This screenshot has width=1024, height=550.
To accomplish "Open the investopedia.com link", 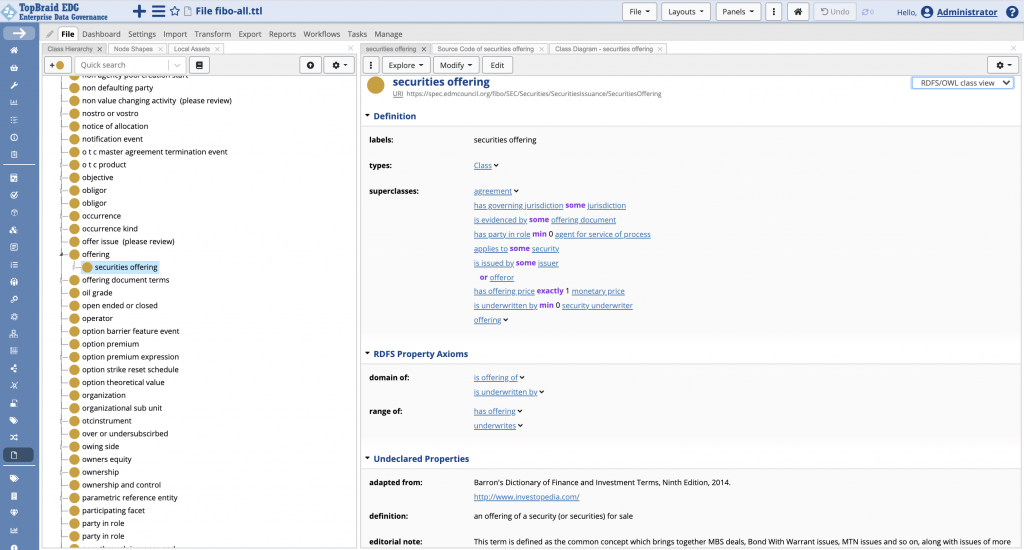I will click(526, 497).
